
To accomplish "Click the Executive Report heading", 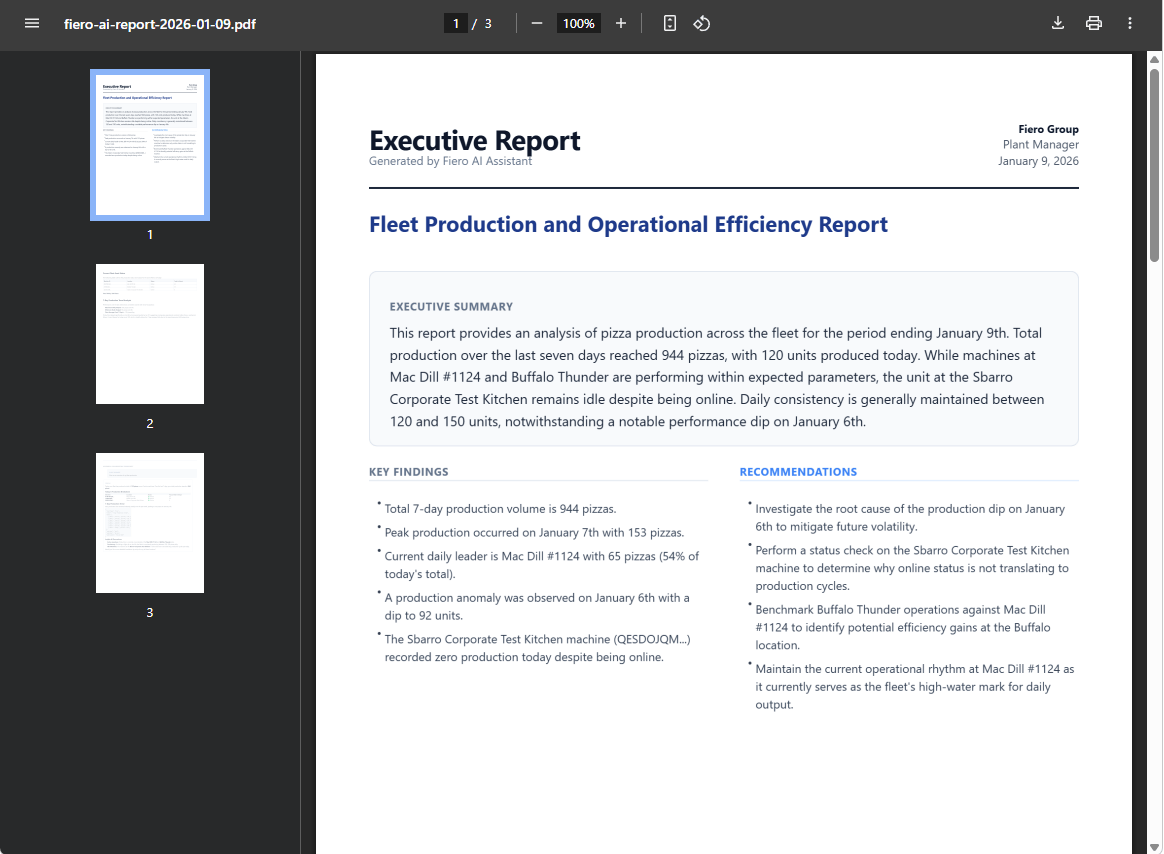I will pos(474,140).
